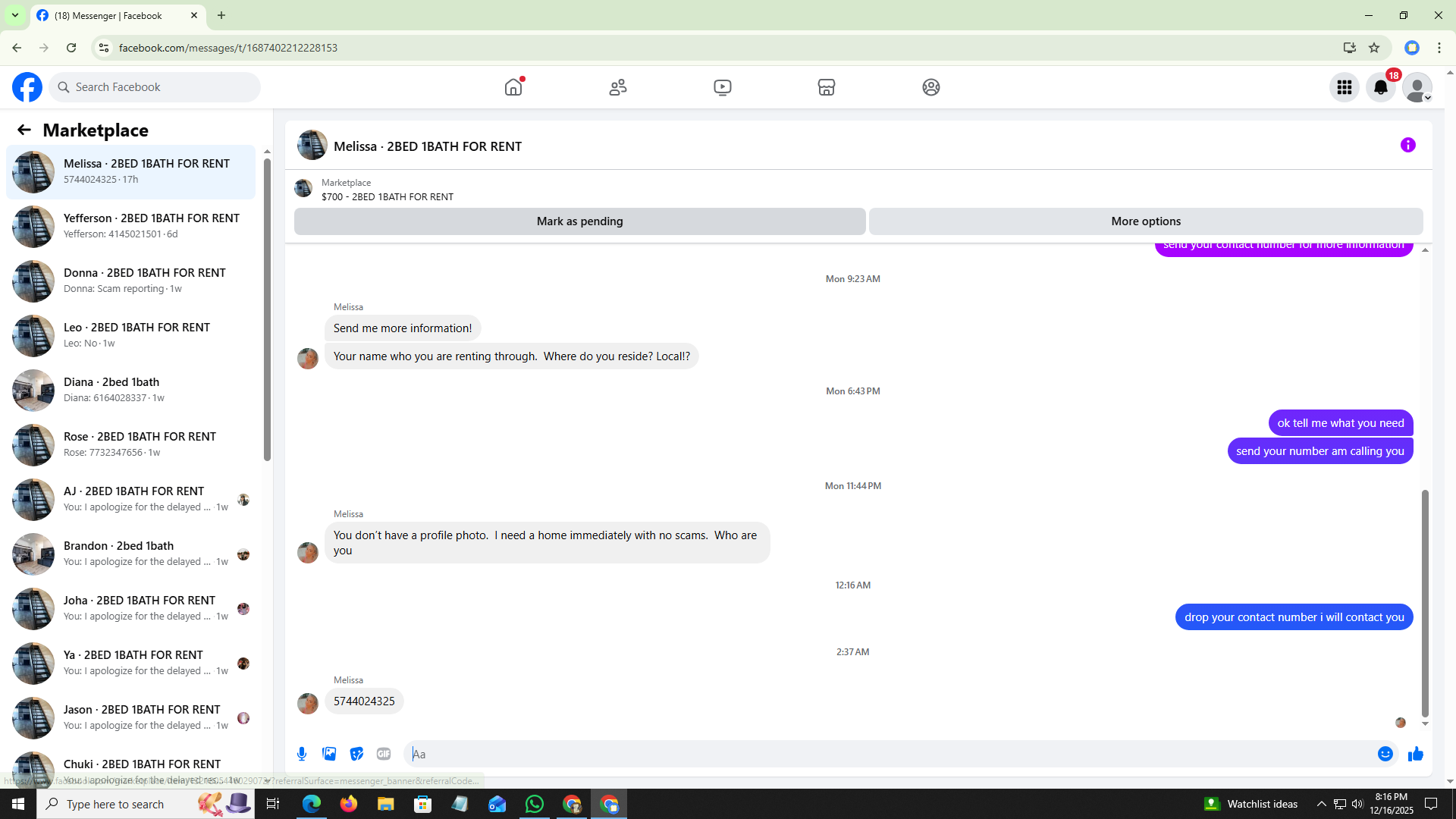The height and width of the screenshot is (819, 1456).
Task: Click the listing thumbnail in Marketplace banner
Action: coord(303,188)
